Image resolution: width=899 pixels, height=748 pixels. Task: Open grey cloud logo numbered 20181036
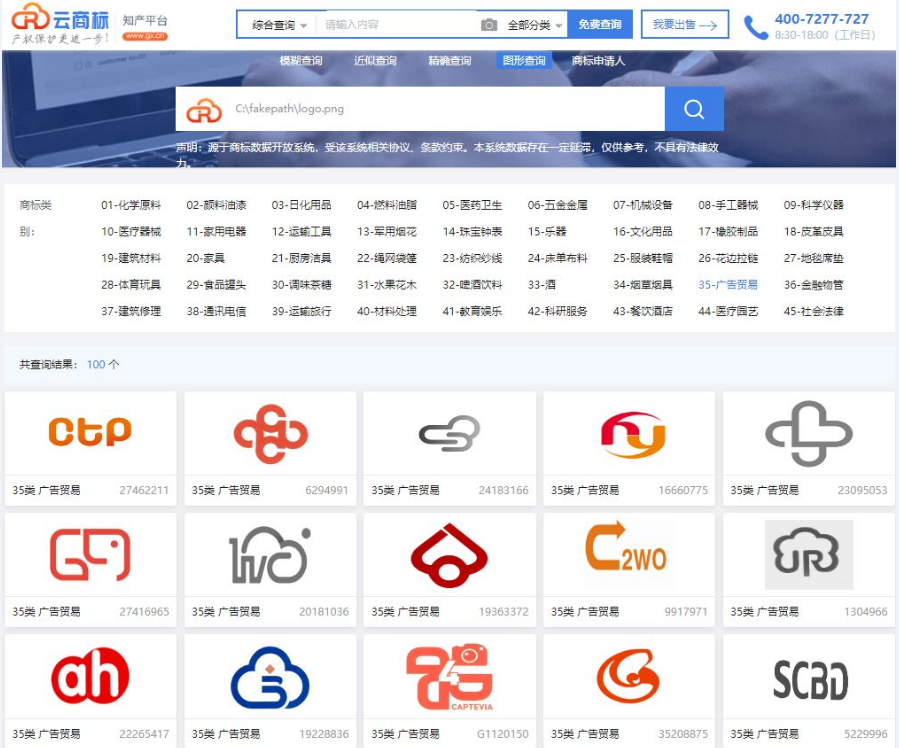pyautogui.click(x=270, y=555)
